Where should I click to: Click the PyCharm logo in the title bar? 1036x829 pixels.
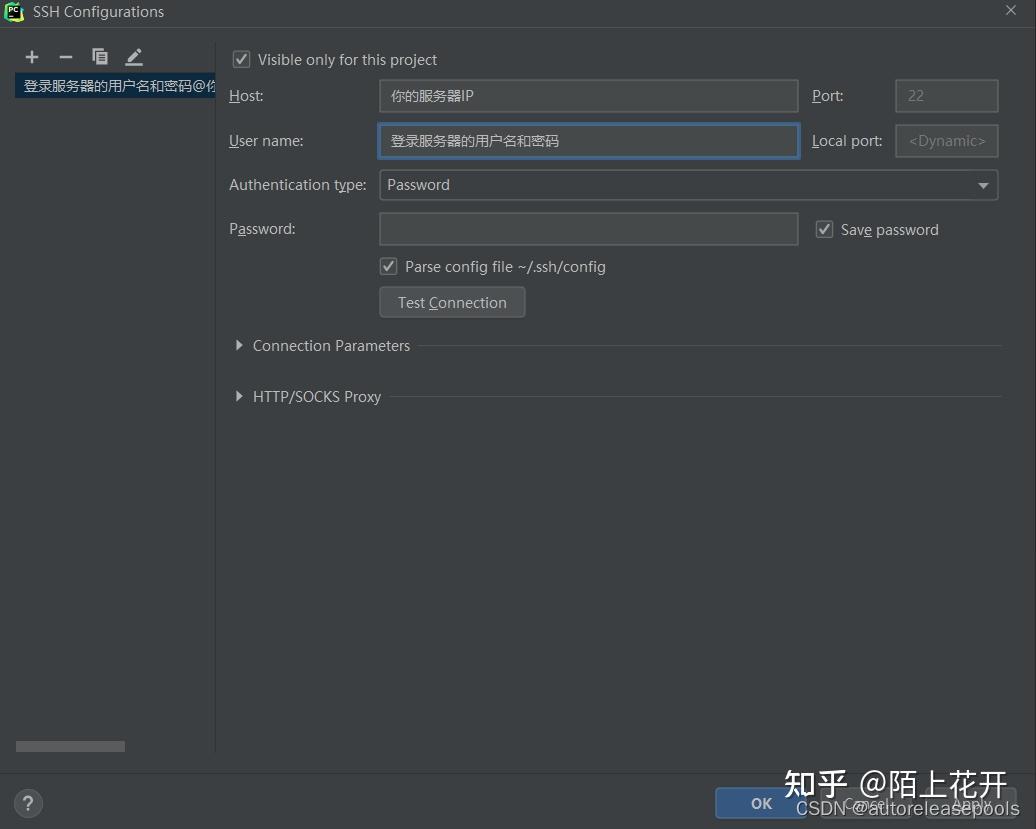(14, 12)
